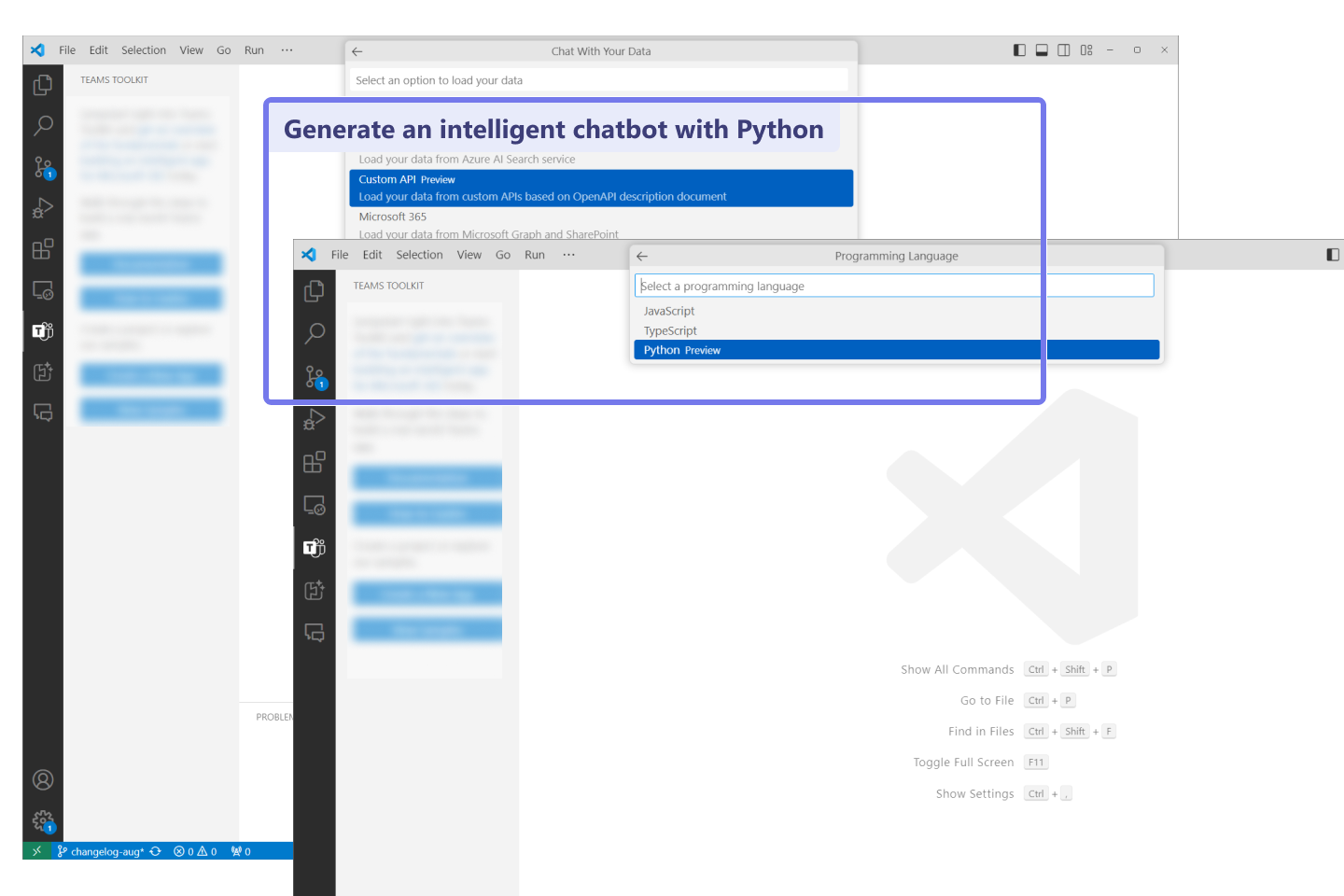This screenshot has height=896, width=1344.
Task: Go back from Chat With Your Data picker
Action: [x=357, y=51]
